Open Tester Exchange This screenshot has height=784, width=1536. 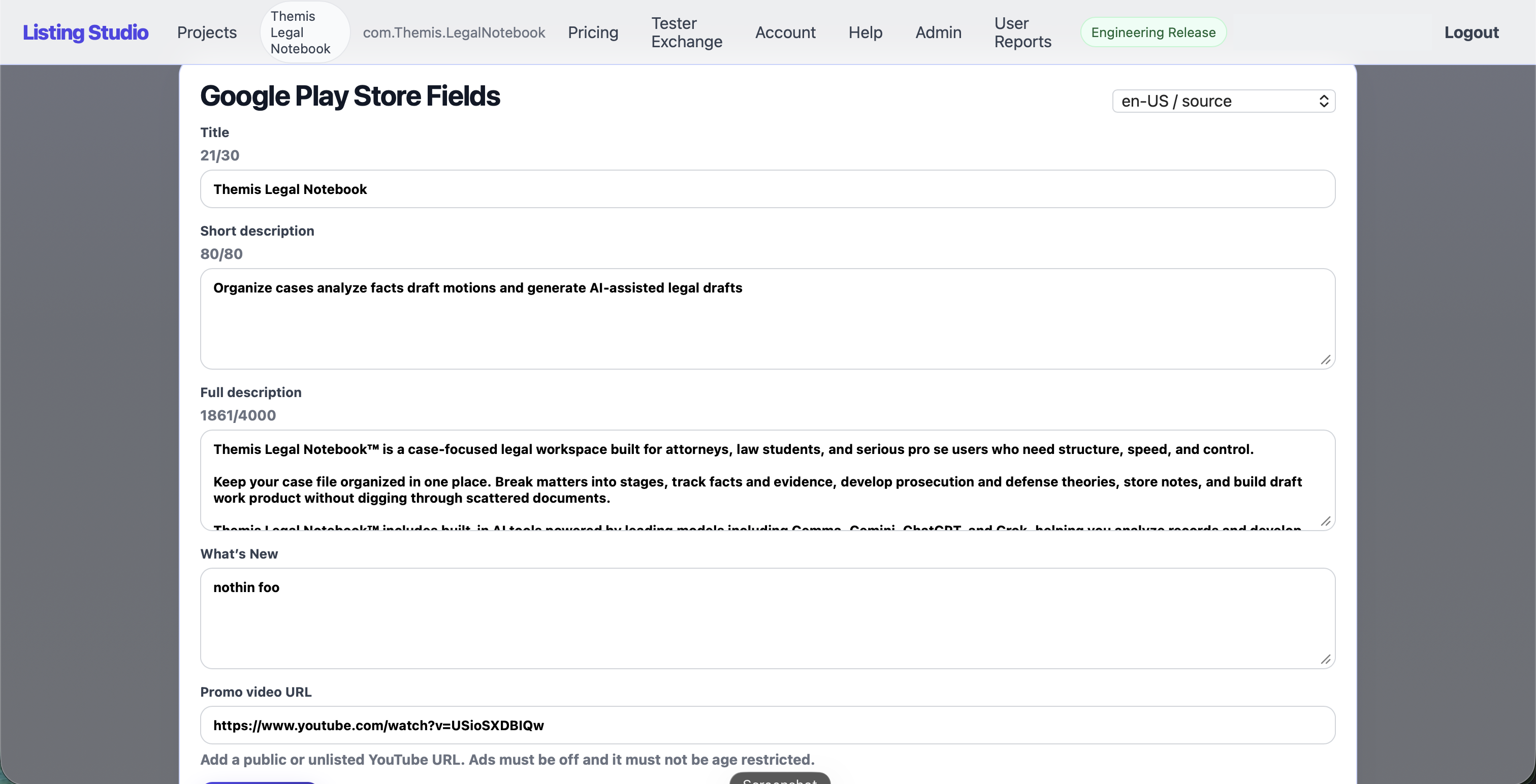(686, 32)
